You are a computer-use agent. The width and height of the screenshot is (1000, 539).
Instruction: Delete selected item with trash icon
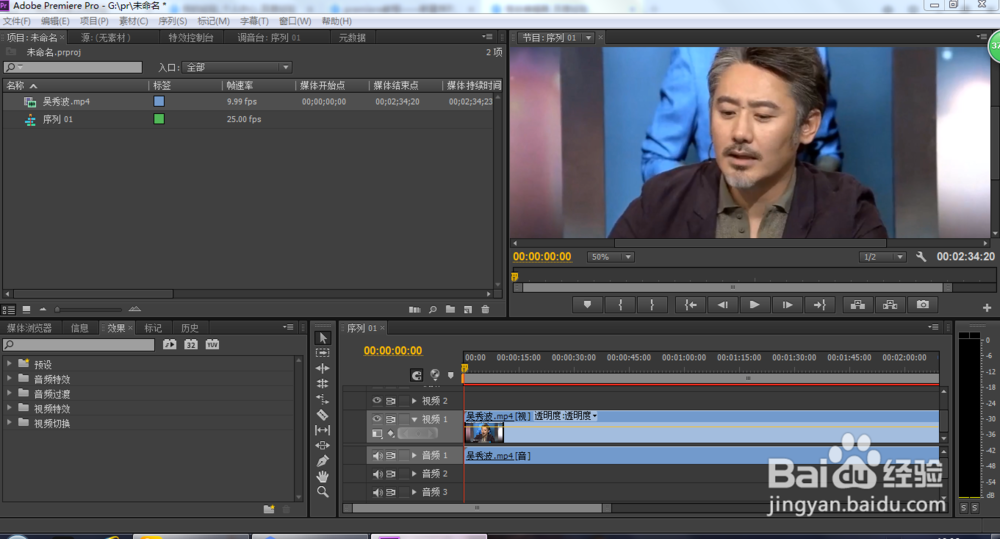coord(485,309)
